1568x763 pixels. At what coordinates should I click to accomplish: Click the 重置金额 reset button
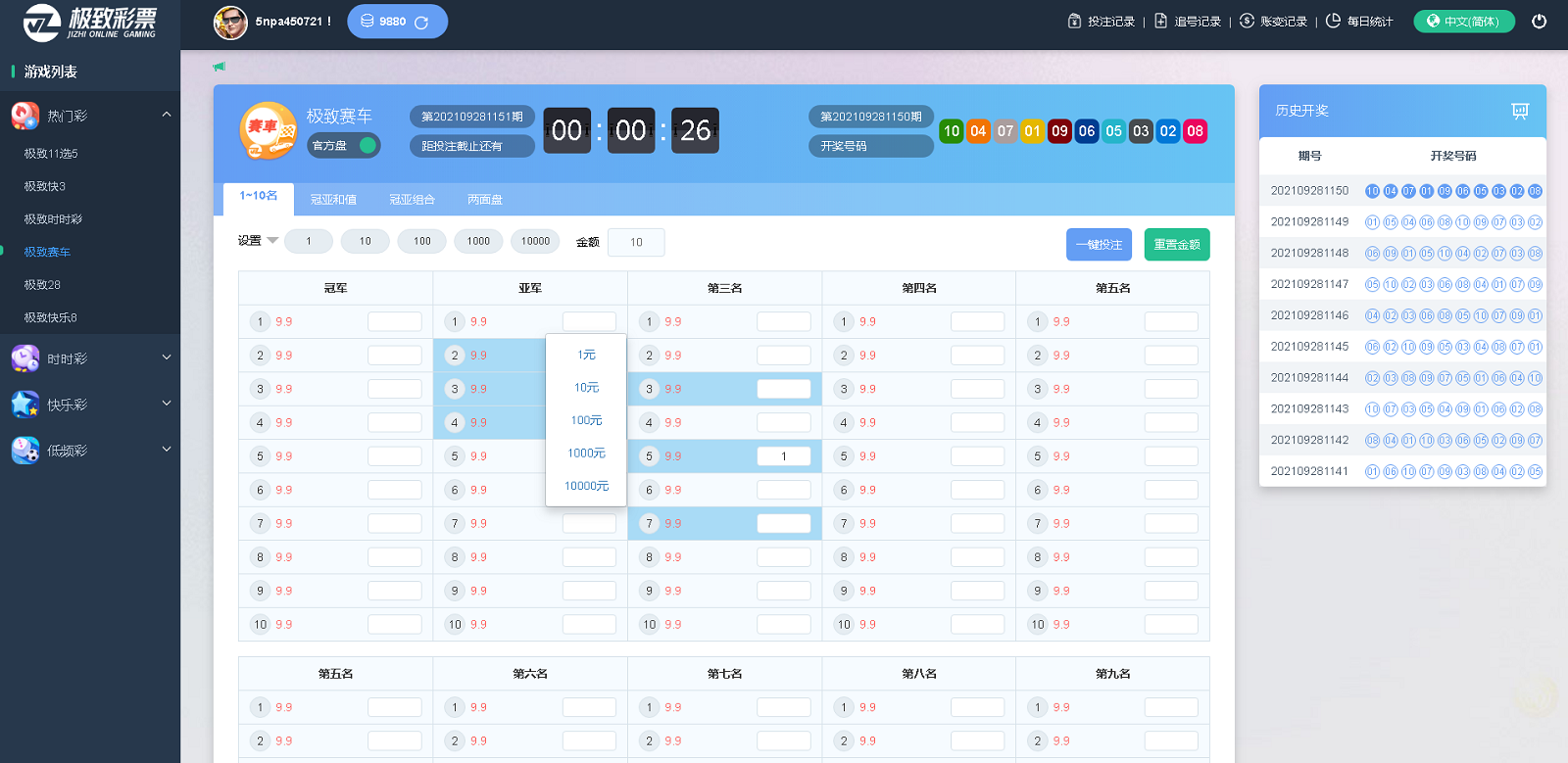coord(1176,245)
